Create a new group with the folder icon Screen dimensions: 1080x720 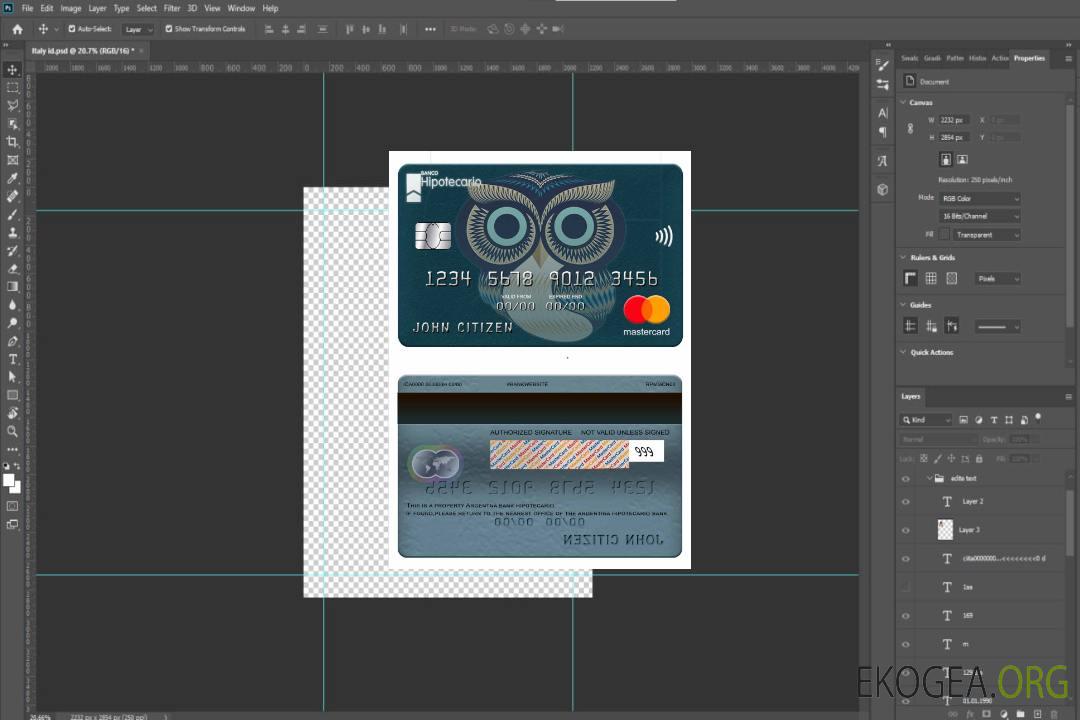point(1020,714)
